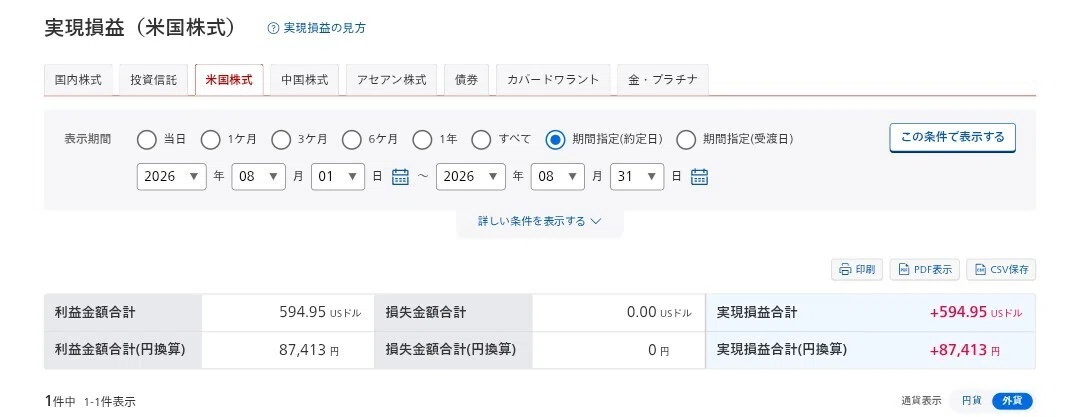Click the この条件で表示する button
1080x417 pixels.
click(x=953, y=137)
